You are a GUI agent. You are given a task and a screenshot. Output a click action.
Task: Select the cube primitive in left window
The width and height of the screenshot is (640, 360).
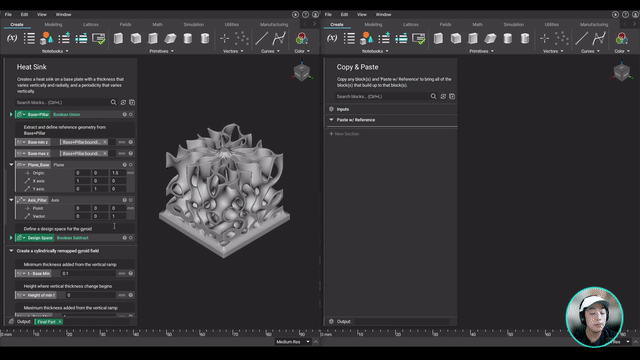136,38
